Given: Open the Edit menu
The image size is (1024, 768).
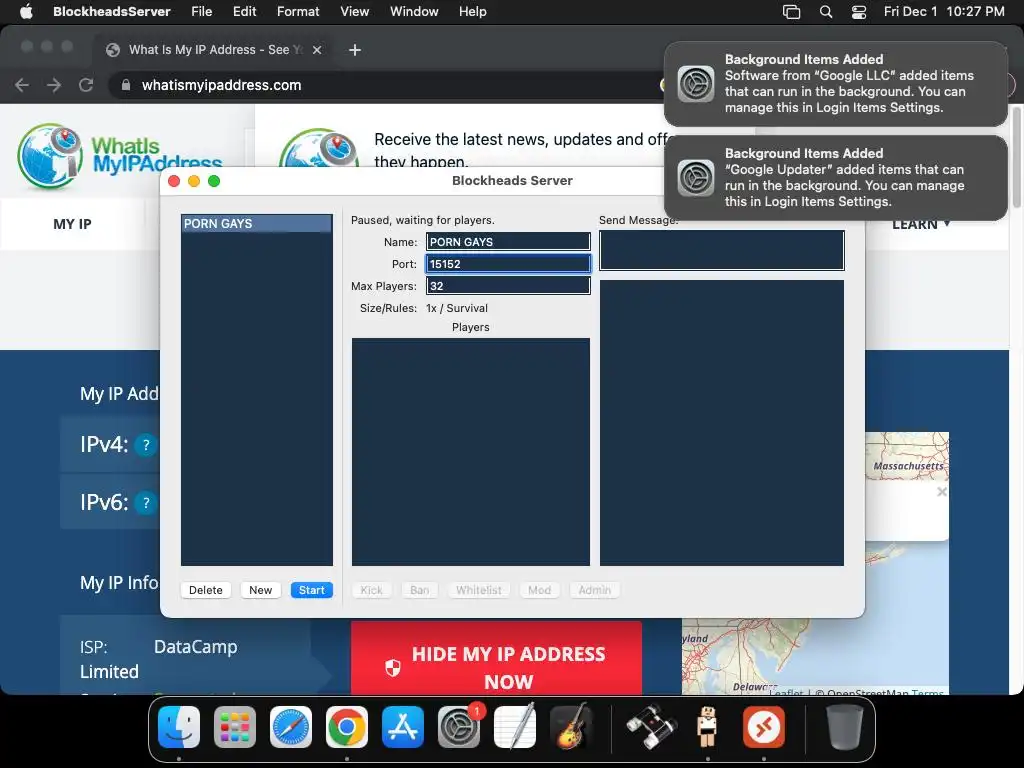Looking at the screenshot, I should (244, 11).
